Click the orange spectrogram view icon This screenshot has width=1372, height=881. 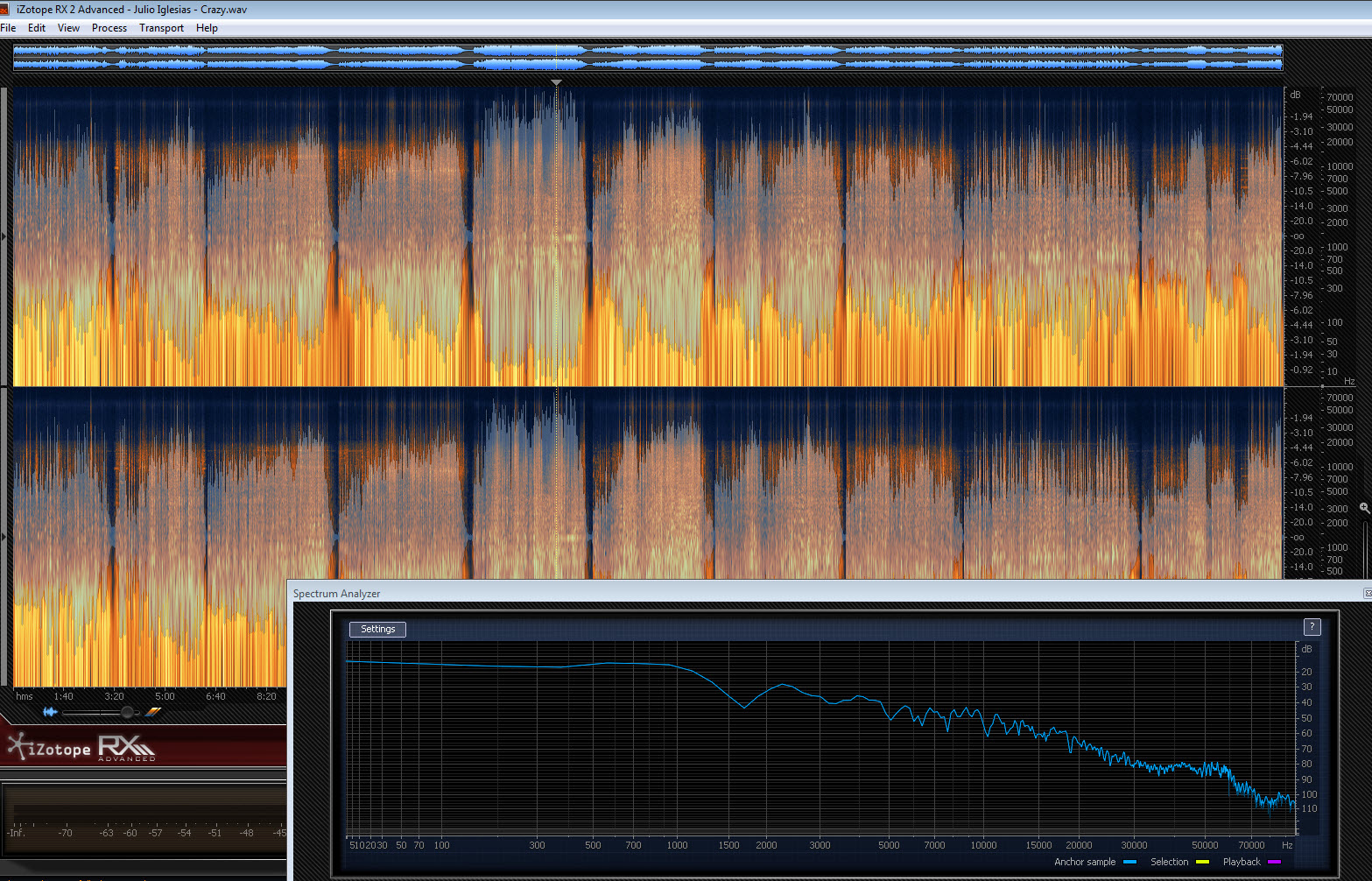point(153,712)
